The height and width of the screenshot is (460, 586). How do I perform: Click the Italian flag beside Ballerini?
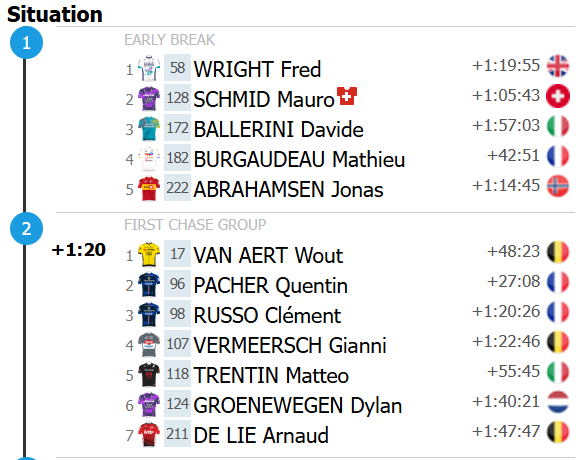pos(558,126)
